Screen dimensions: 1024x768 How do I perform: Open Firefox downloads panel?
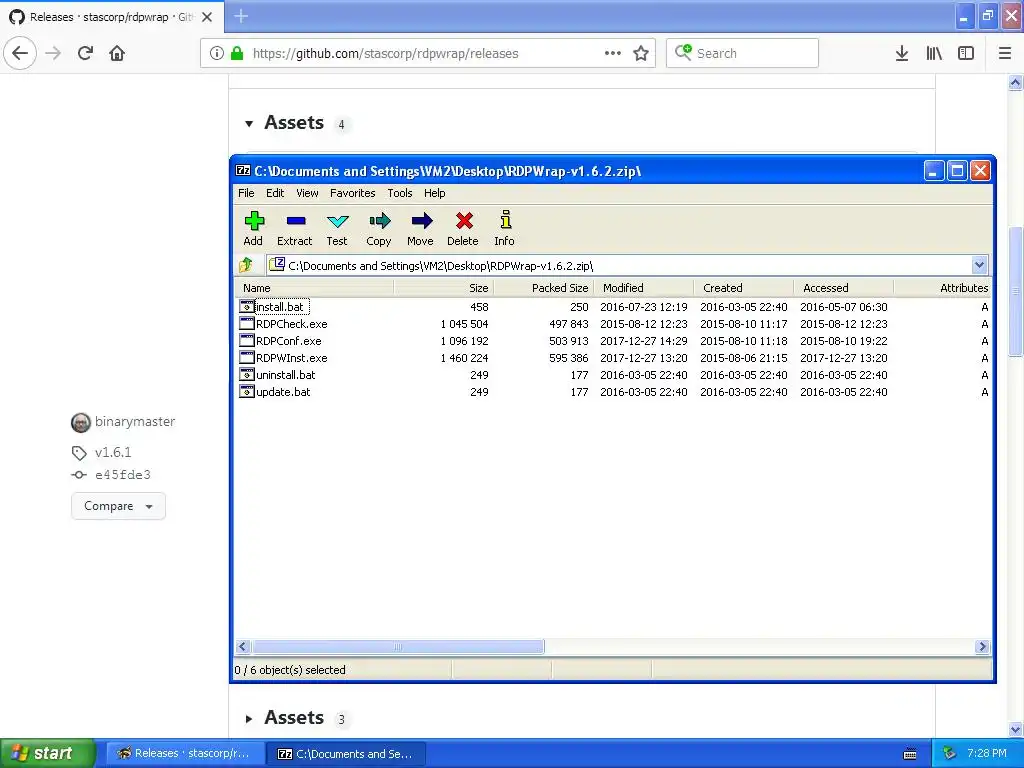click(901, 53)
